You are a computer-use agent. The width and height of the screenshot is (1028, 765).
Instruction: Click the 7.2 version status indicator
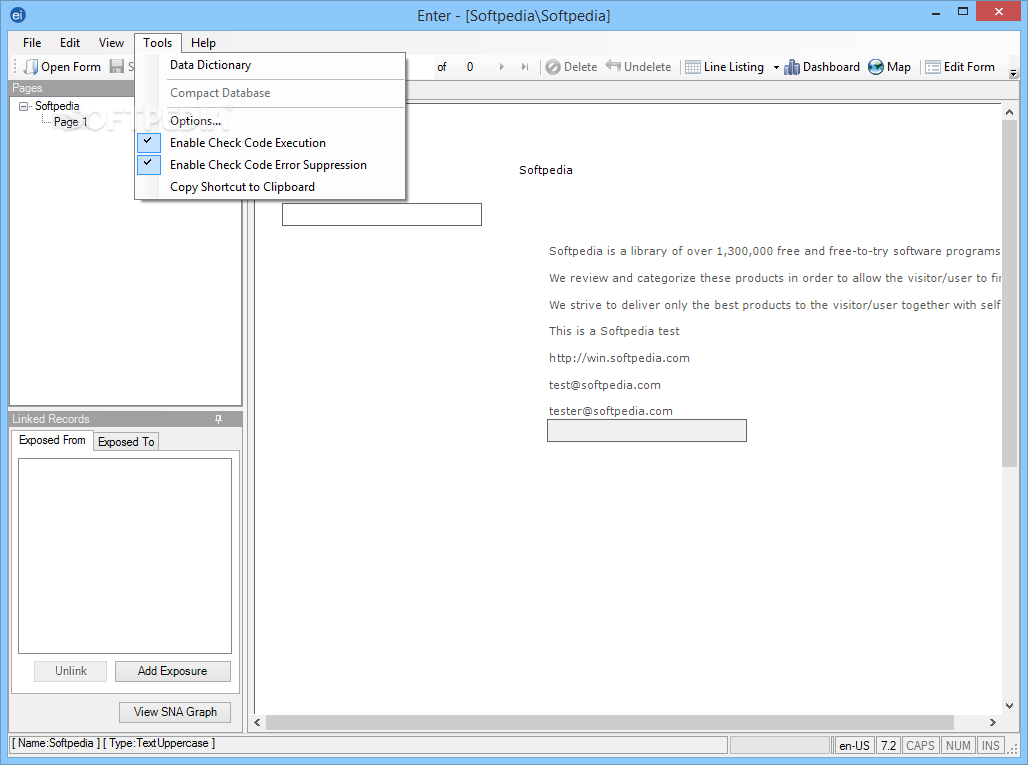coord(888,746)
